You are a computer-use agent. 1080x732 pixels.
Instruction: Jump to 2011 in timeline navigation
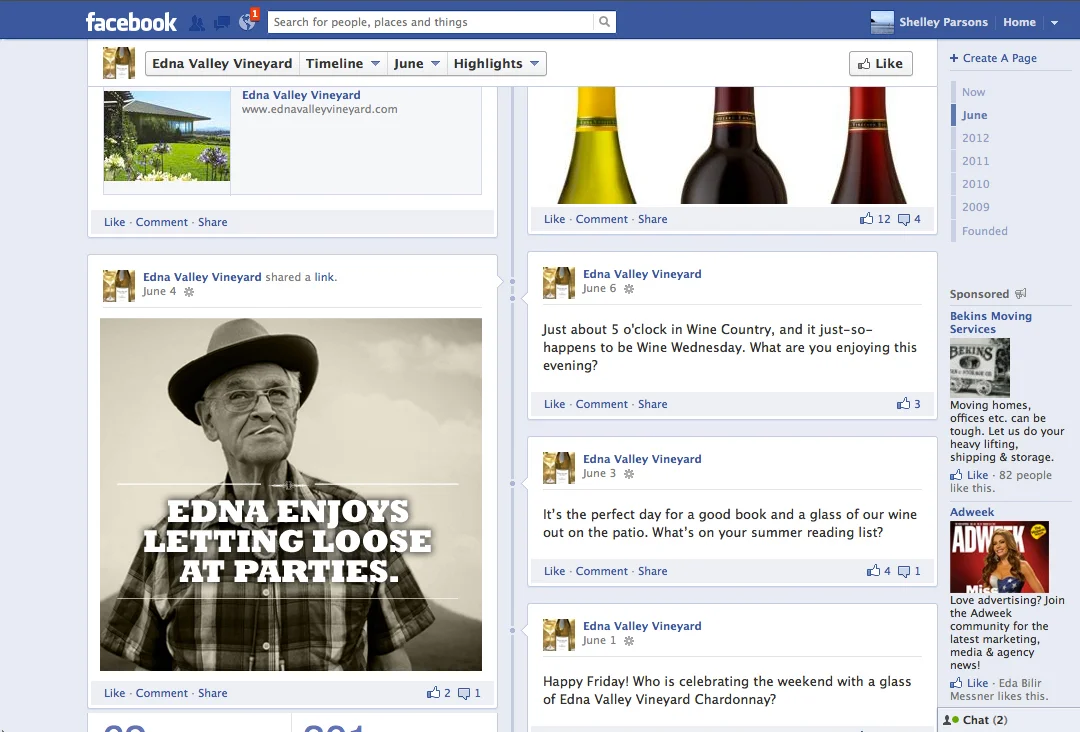975,161
